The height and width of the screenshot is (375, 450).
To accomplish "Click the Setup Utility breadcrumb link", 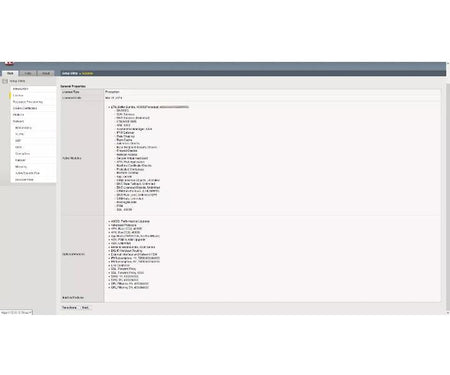I will 70,73.
